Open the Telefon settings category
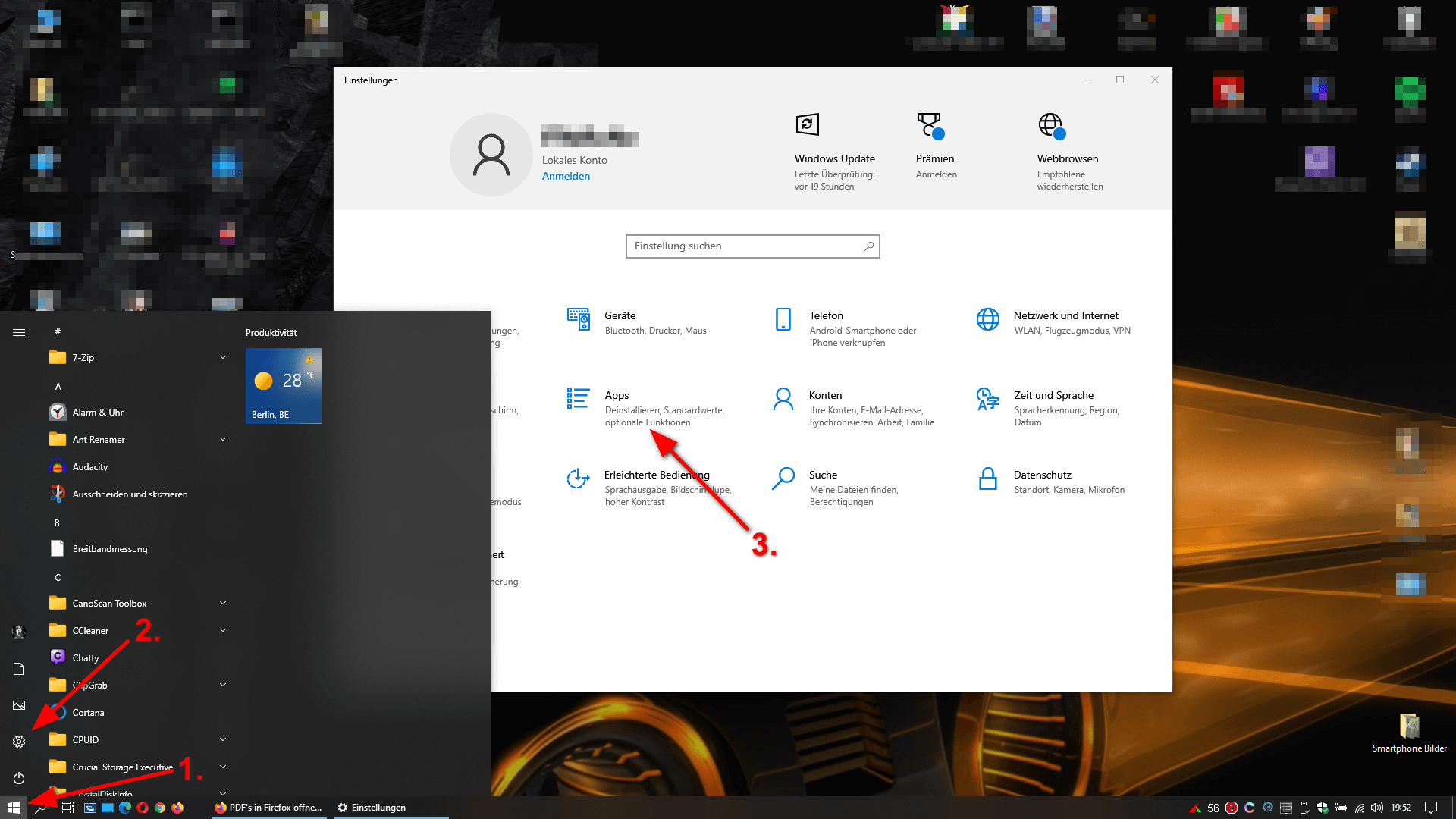Image resolution: width=1456 pixels, height=819 pixels. (825, 316)
